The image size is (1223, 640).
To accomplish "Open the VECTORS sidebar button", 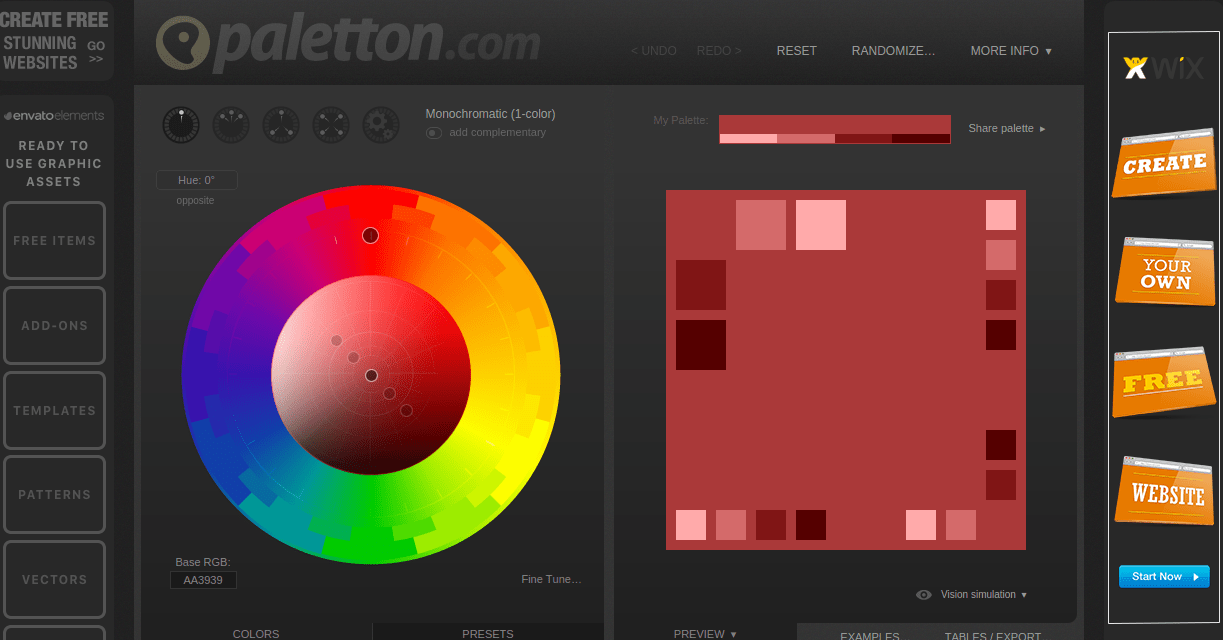I will click(x=54, y=580).
